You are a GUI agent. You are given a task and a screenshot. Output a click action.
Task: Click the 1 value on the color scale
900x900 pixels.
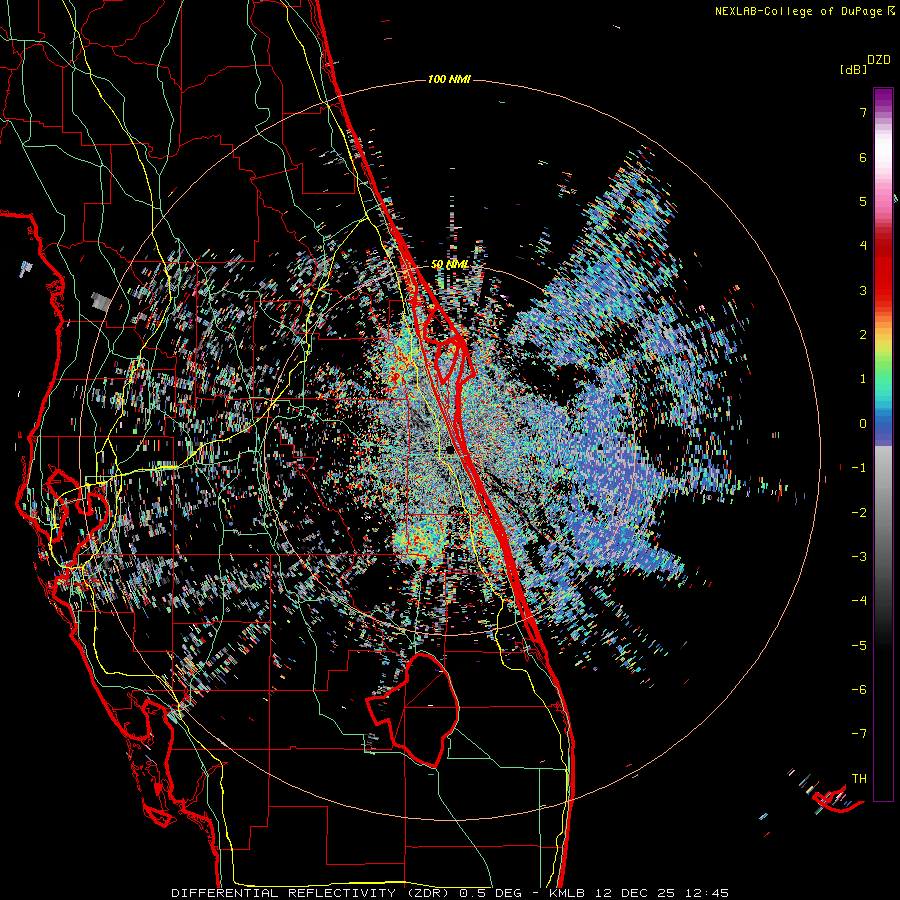tap(863, 379)
